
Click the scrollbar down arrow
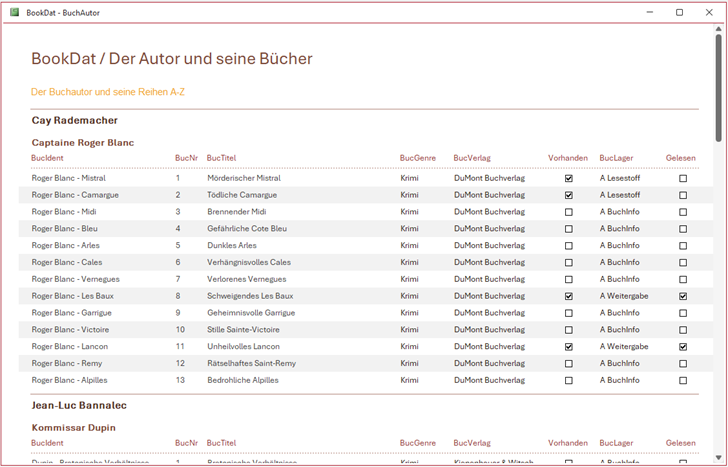(x=718, y=458)
